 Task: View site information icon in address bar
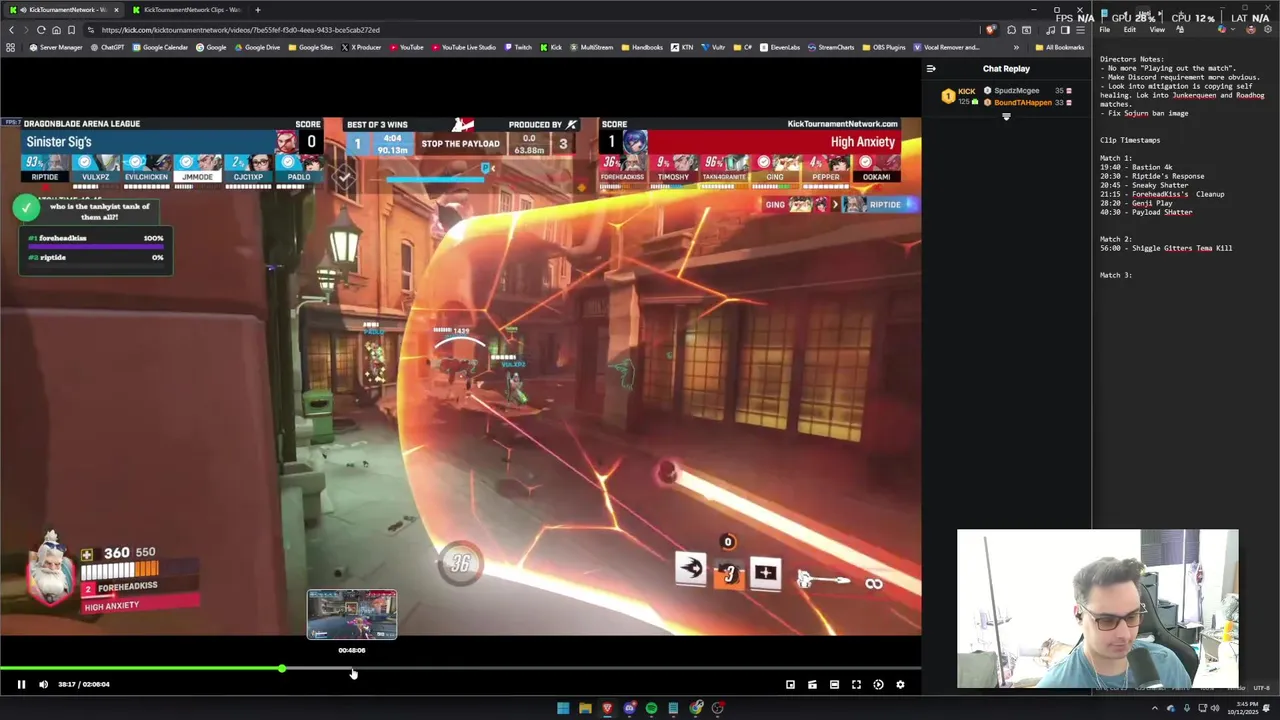[x=90, y=30]
